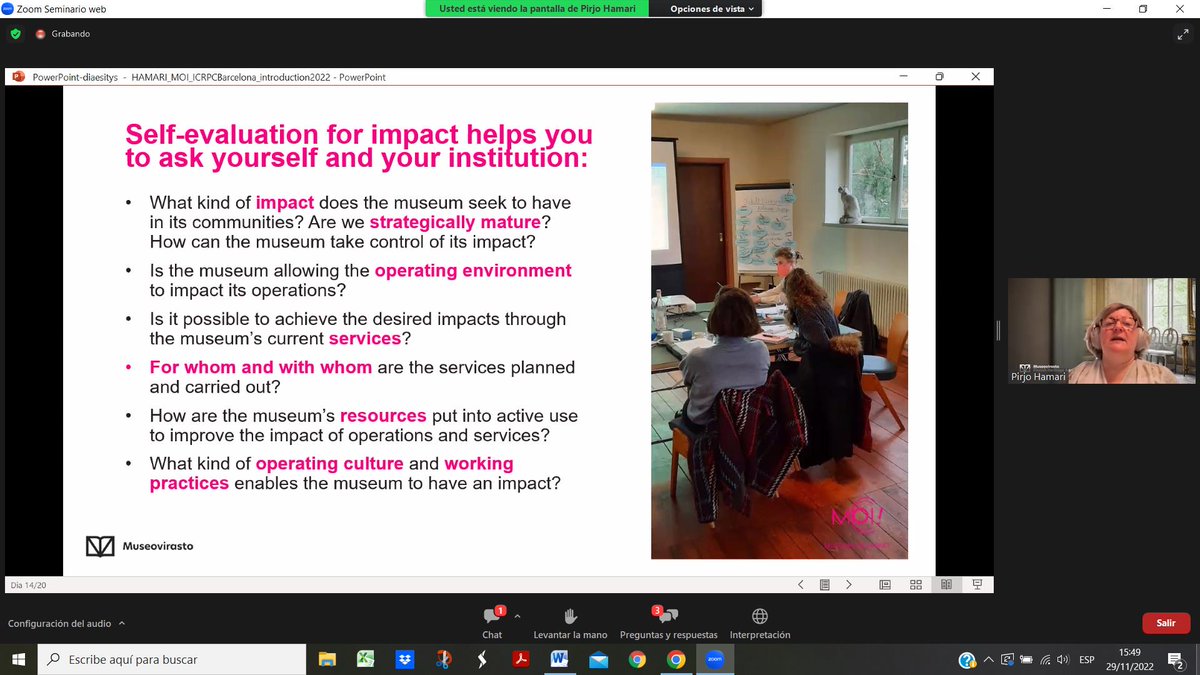Click the PowerPoint window title bar text
This screenshot has width=1200, height=675.
coord(208,76)
